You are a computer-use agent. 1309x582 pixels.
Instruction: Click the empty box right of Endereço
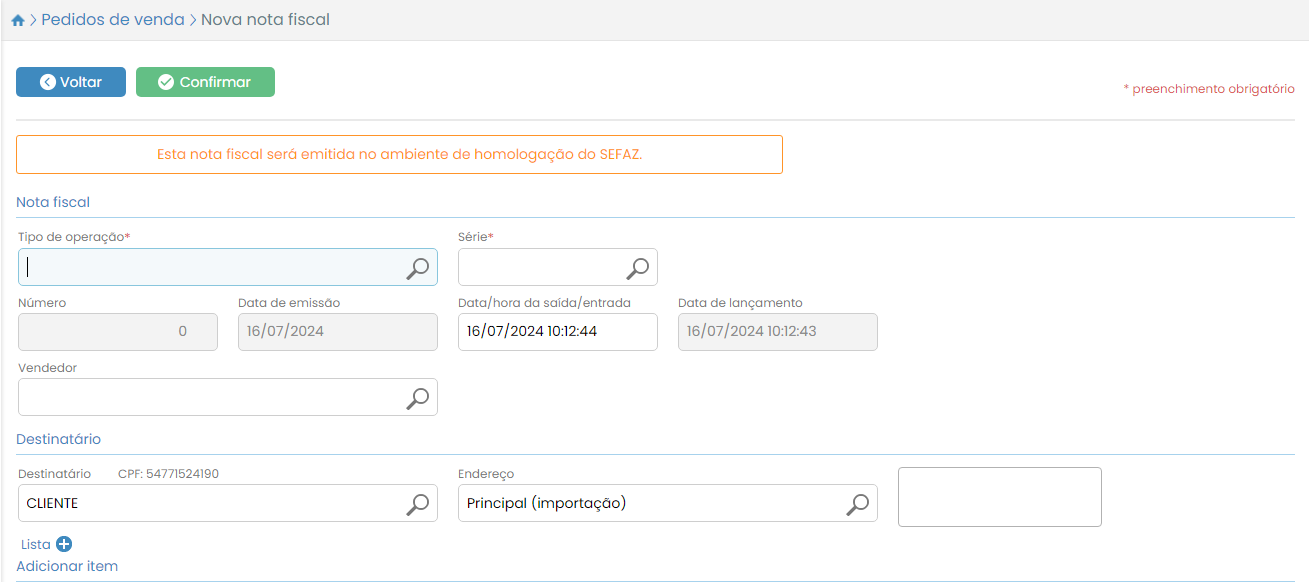[999, 497]
